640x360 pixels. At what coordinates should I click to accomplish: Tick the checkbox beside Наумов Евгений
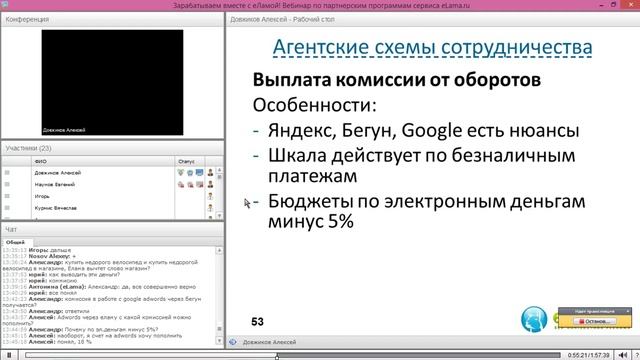7,184
